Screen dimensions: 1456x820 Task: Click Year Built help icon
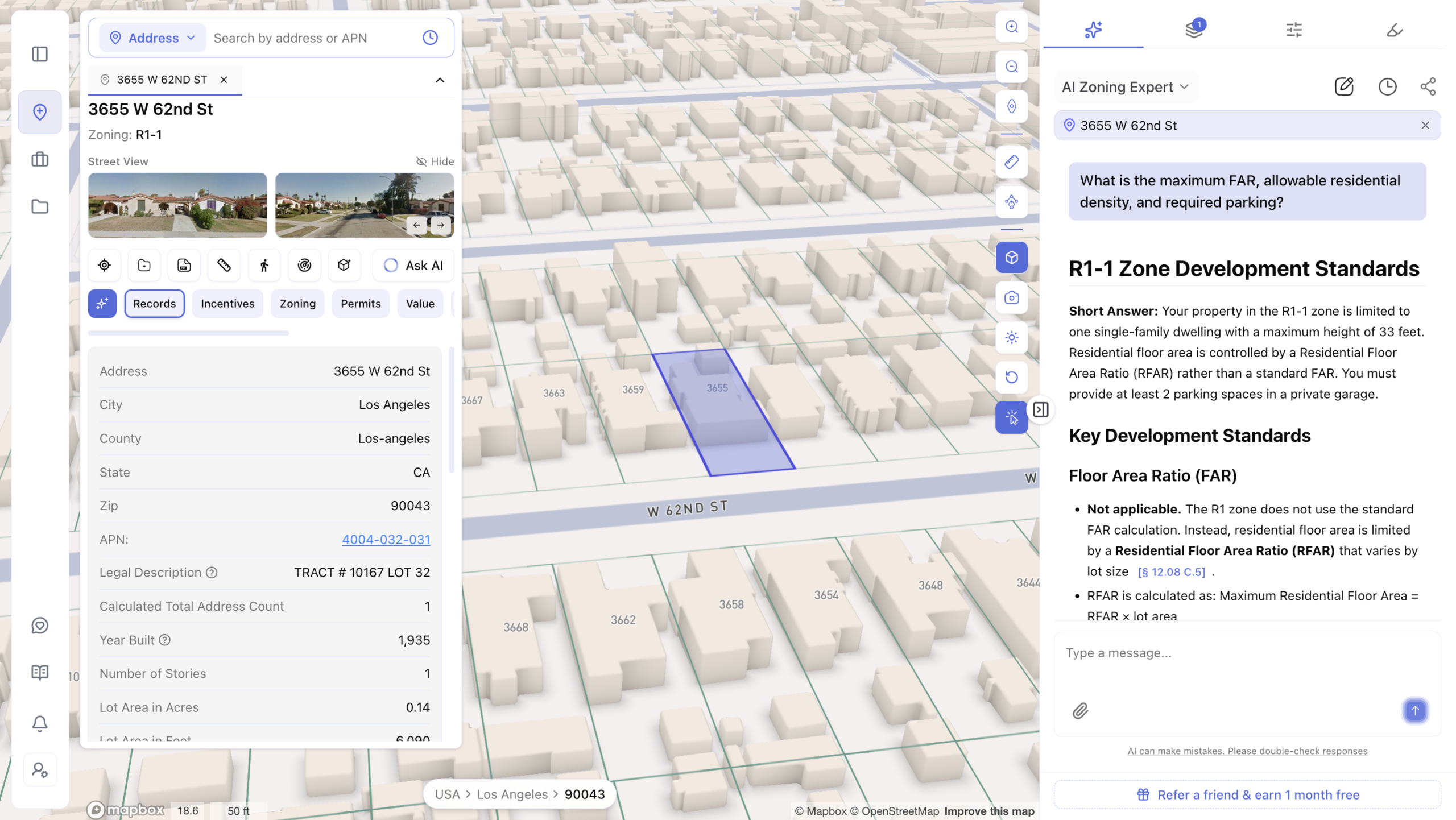point(164,640)
